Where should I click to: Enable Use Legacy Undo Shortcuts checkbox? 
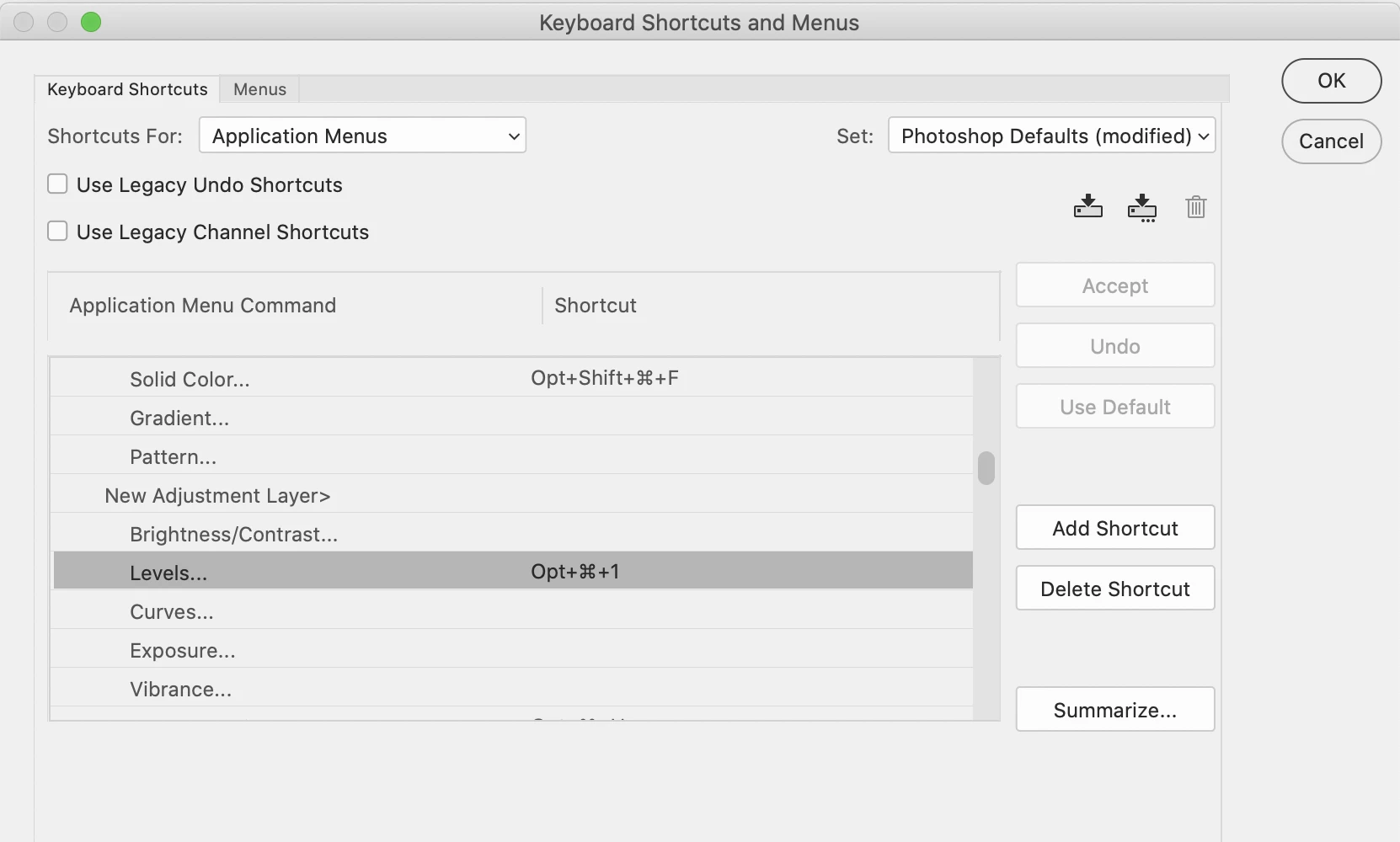point(57,184)
